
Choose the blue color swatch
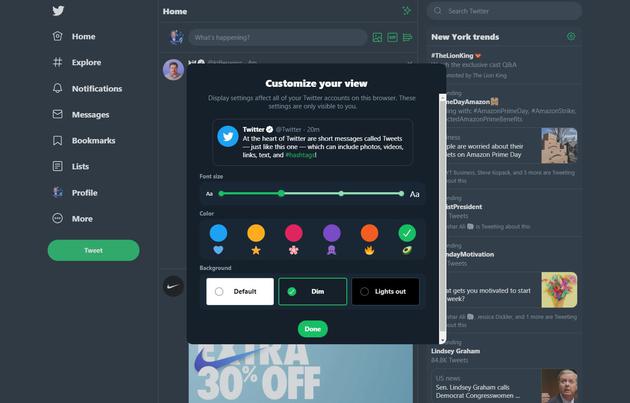218,233
